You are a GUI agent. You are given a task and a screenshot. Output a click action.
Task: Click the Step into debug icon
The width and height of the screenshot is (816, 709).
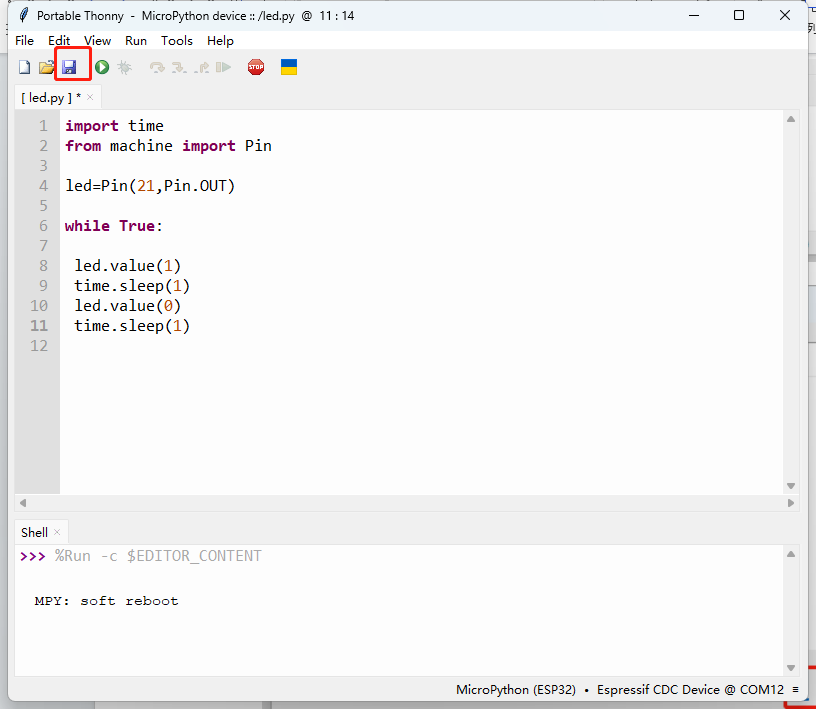pos(179,67)
